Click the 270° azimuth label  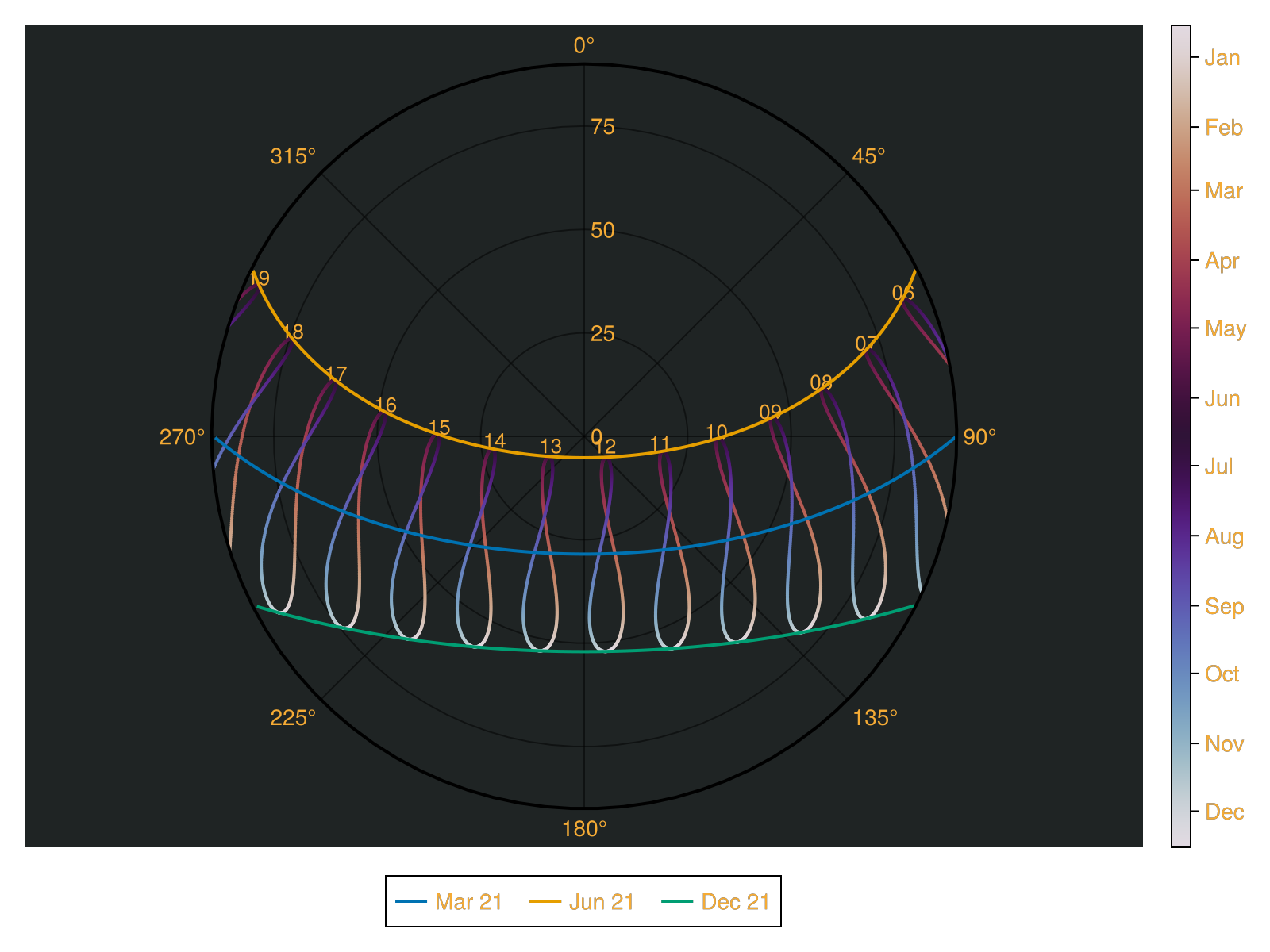pyautogui.click(x=183, y=437)
